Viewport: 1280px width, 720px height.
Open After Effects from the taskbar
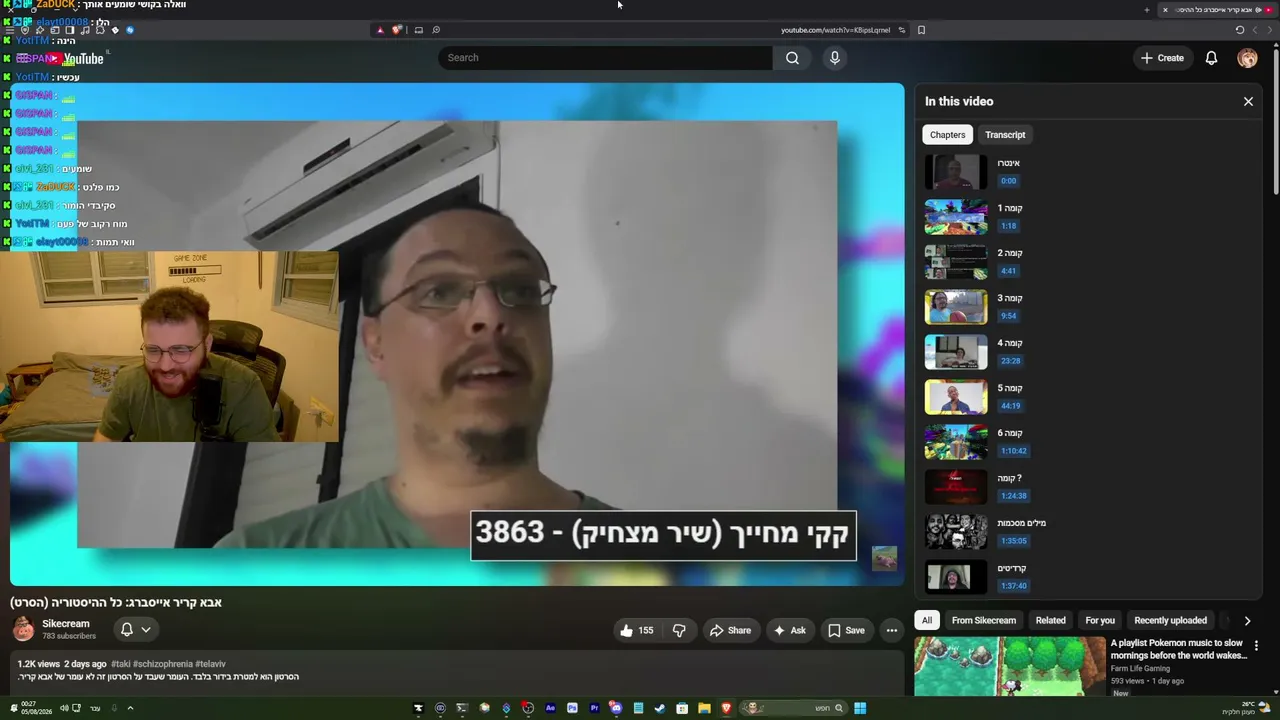pos(550,708)
